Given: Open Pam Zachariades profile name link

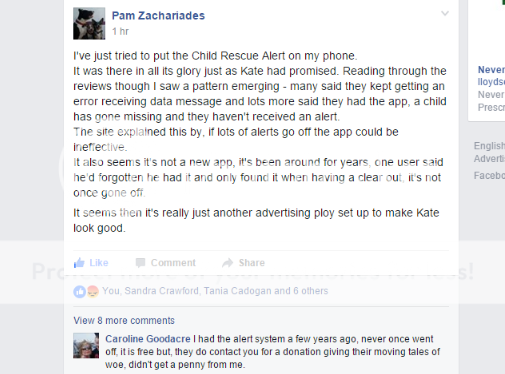Looking at the screenshot, I should [158, 16].
